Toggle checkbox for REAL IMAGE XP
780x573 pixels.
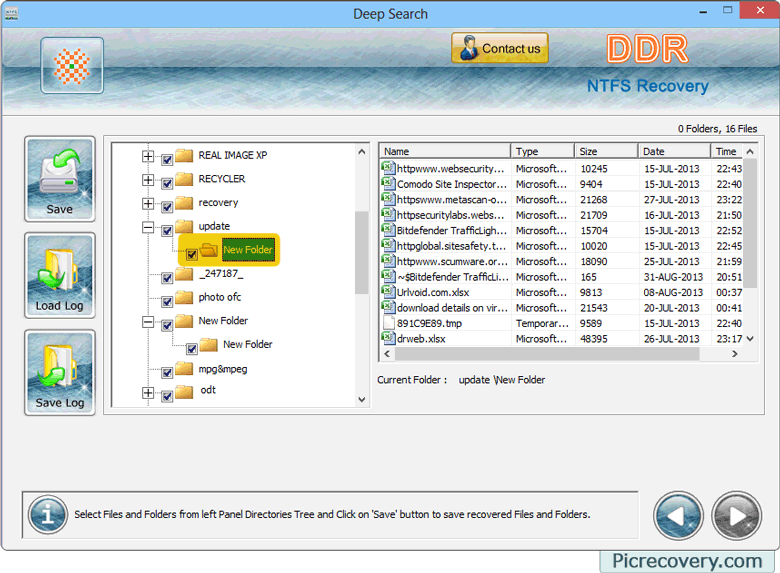(x=167, y=160)
